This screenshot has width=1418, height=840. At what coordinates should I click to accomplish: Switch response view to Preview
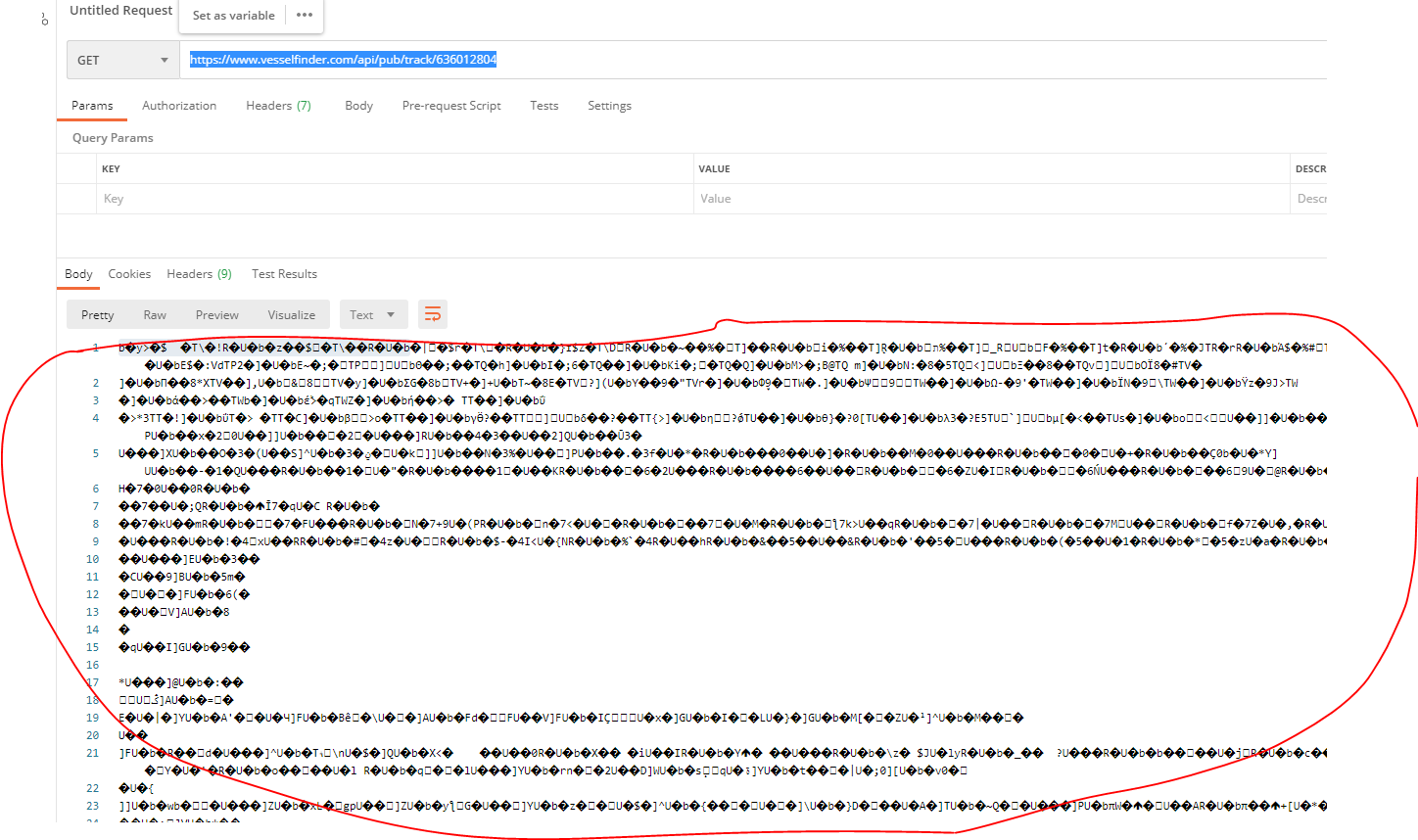[x=217, y=314]
